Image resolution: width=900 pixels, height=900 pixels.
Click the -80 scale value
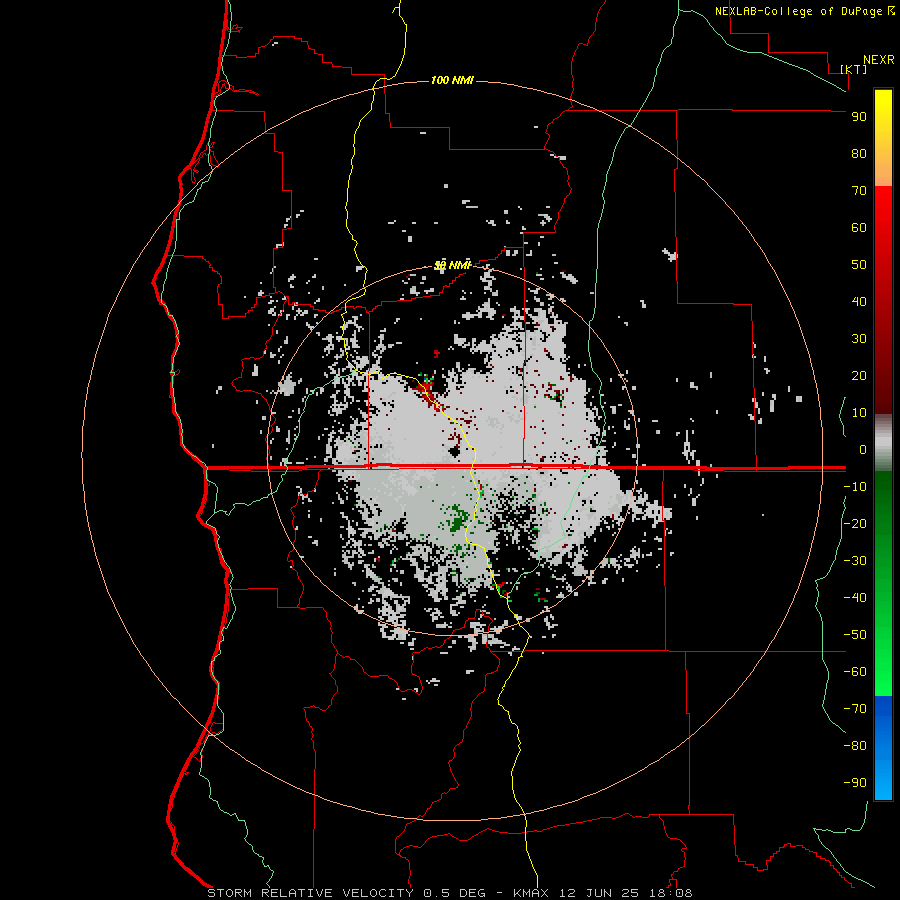tap(855, 746)
